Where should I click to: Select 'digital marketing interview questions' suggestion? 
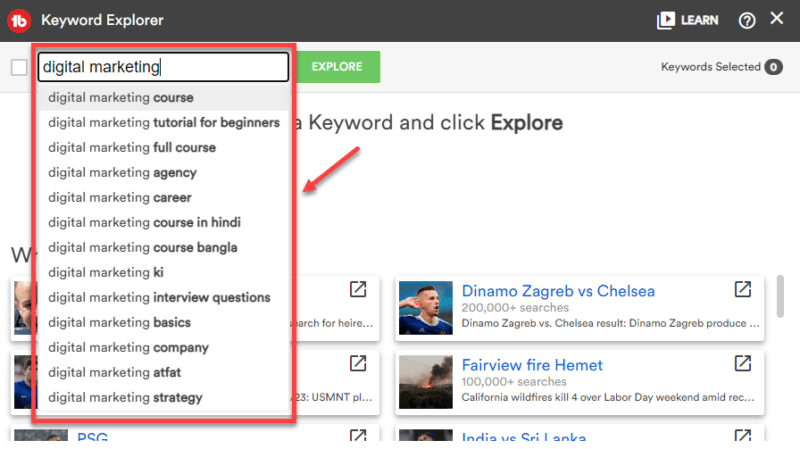[159, 298]
